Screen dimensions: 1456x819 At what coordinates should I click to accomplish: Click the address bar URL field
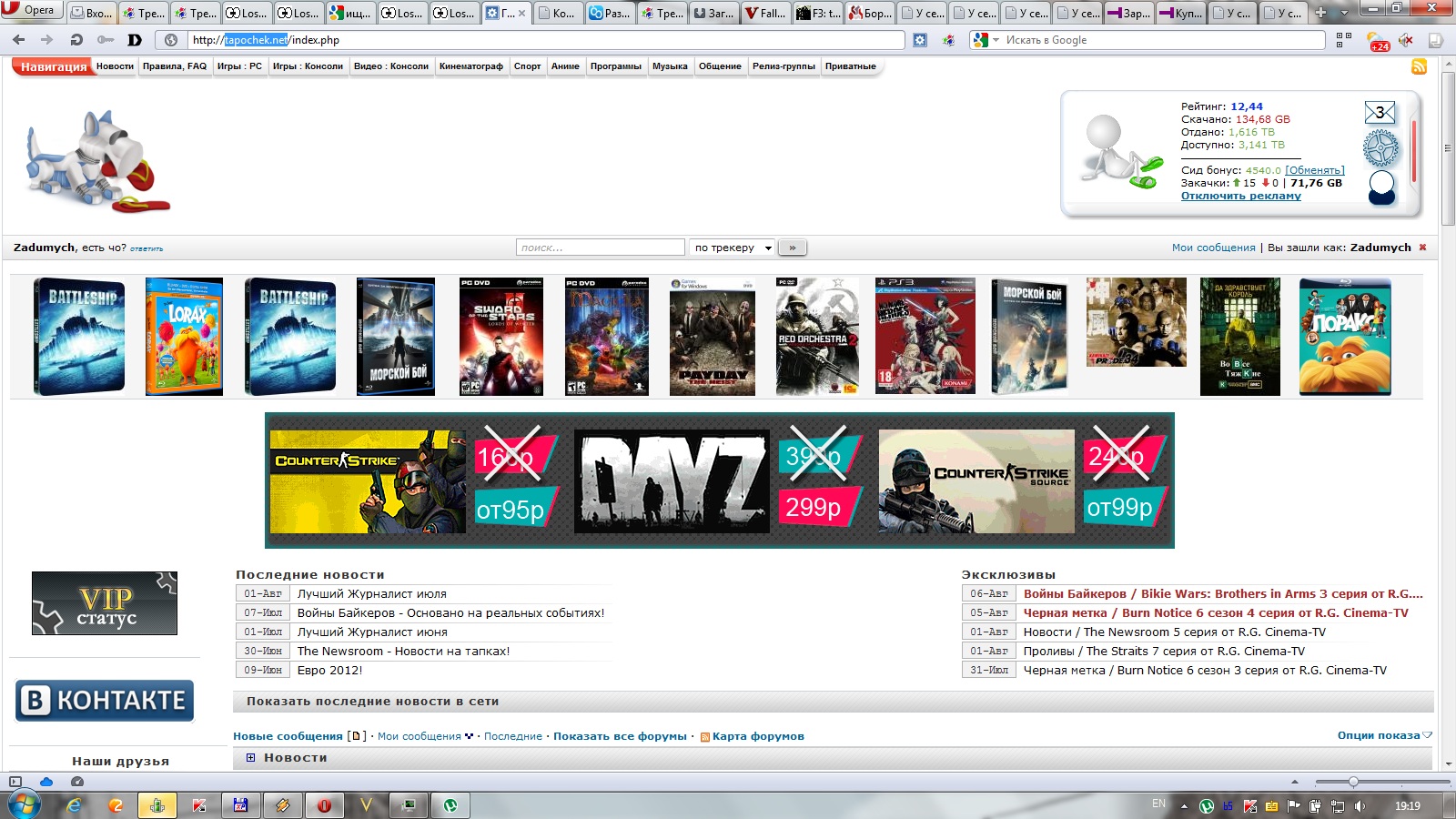point(547,40)
